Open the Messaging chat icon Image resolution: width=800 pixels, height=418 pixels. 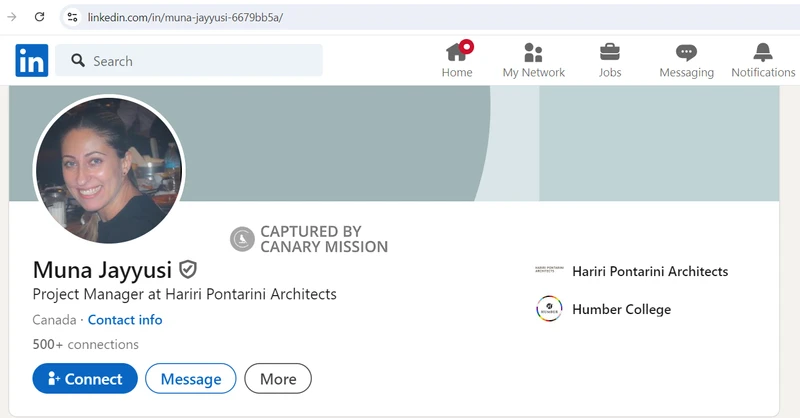click(x=686, y=52)
